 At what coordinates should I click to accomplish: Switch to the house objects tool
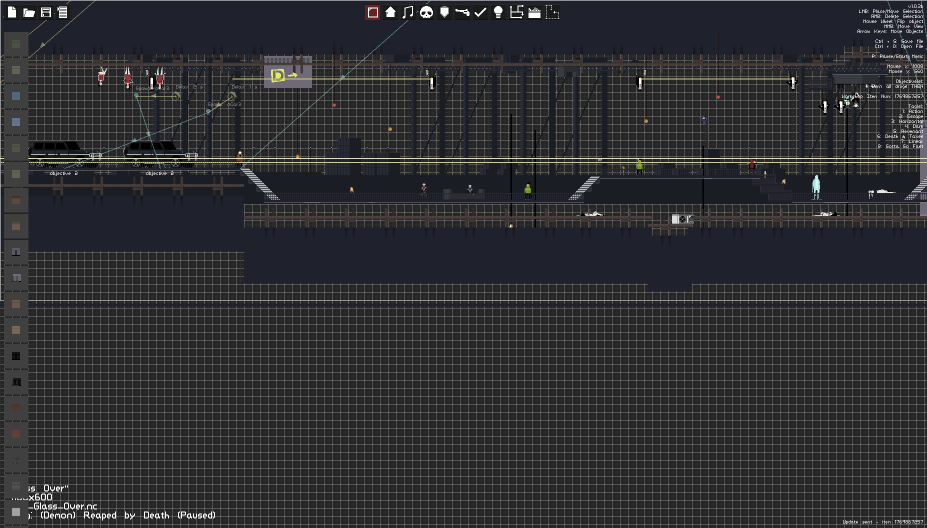pos(390,12)
